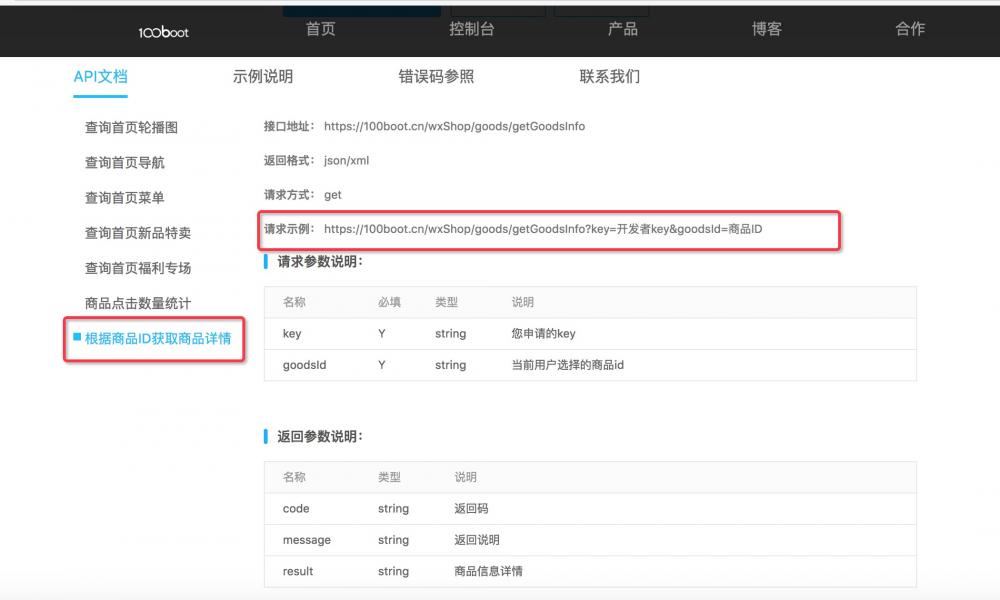Click the 请求示例 URL with key parameters
This screenshot has height=600, width=1000.
[543, 229]
